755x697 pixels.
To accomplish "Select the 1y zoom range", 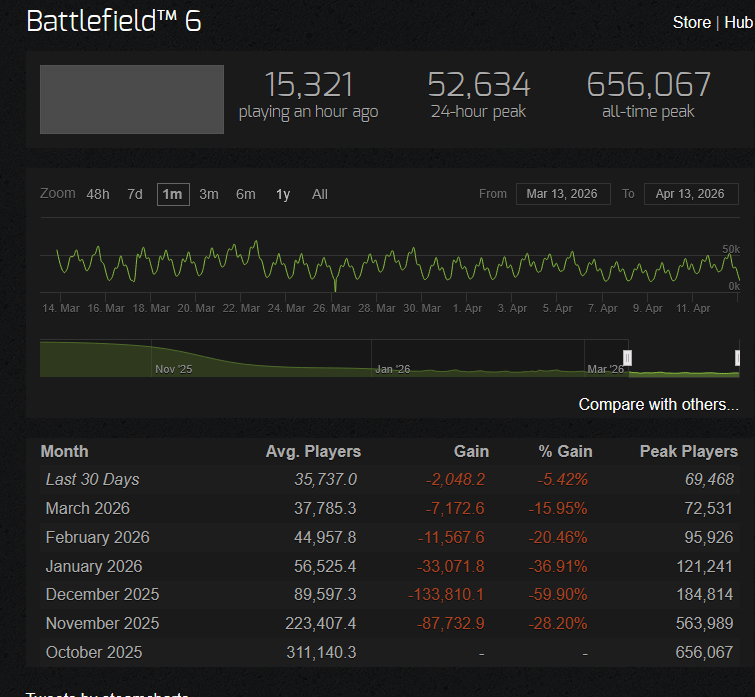I will (x=283, y=194).
